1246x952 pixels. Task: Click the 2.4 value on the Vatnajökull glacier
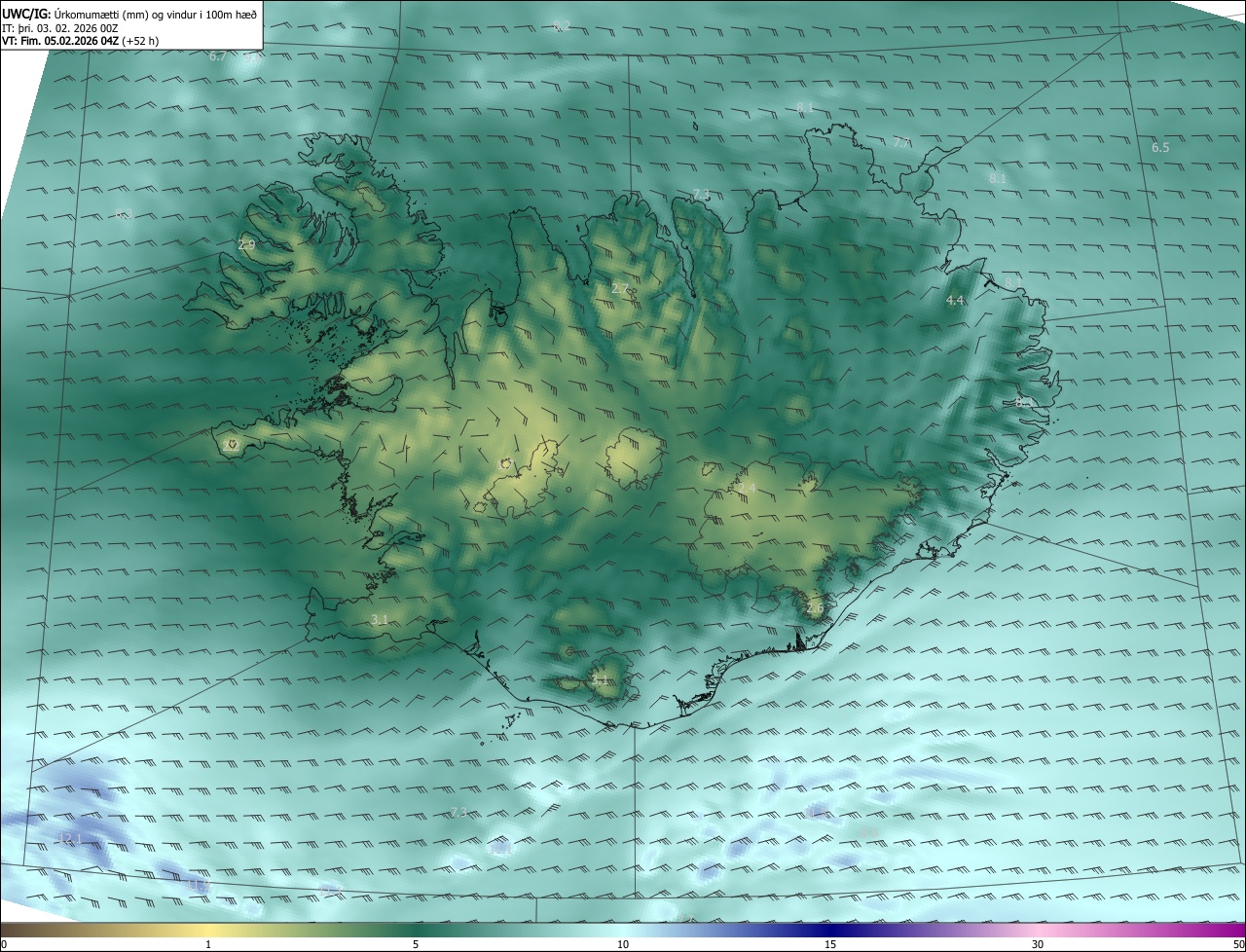(x=747, y=488)
